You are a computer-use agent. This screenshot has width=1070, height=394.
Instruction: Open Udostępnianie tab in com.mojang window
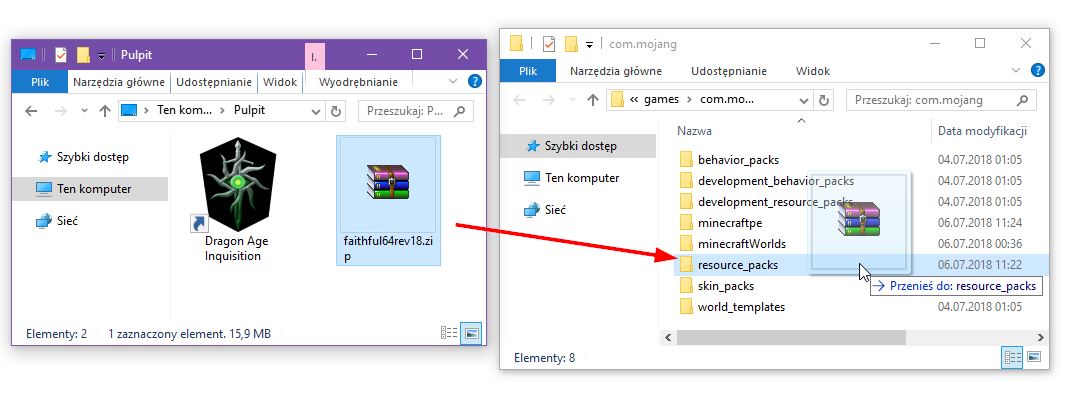pyautogui.click(x=729, y=71)
